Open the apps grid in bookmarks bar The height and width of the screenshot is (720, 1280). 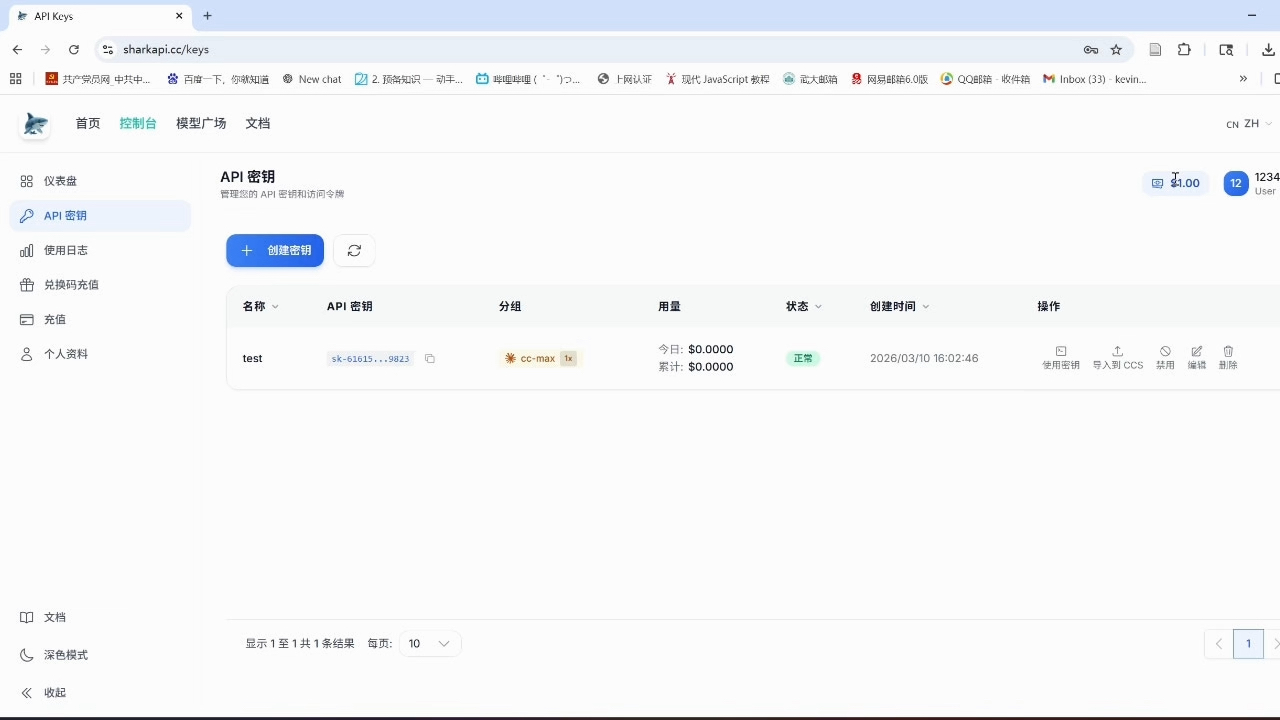click(x=15, y=79)
